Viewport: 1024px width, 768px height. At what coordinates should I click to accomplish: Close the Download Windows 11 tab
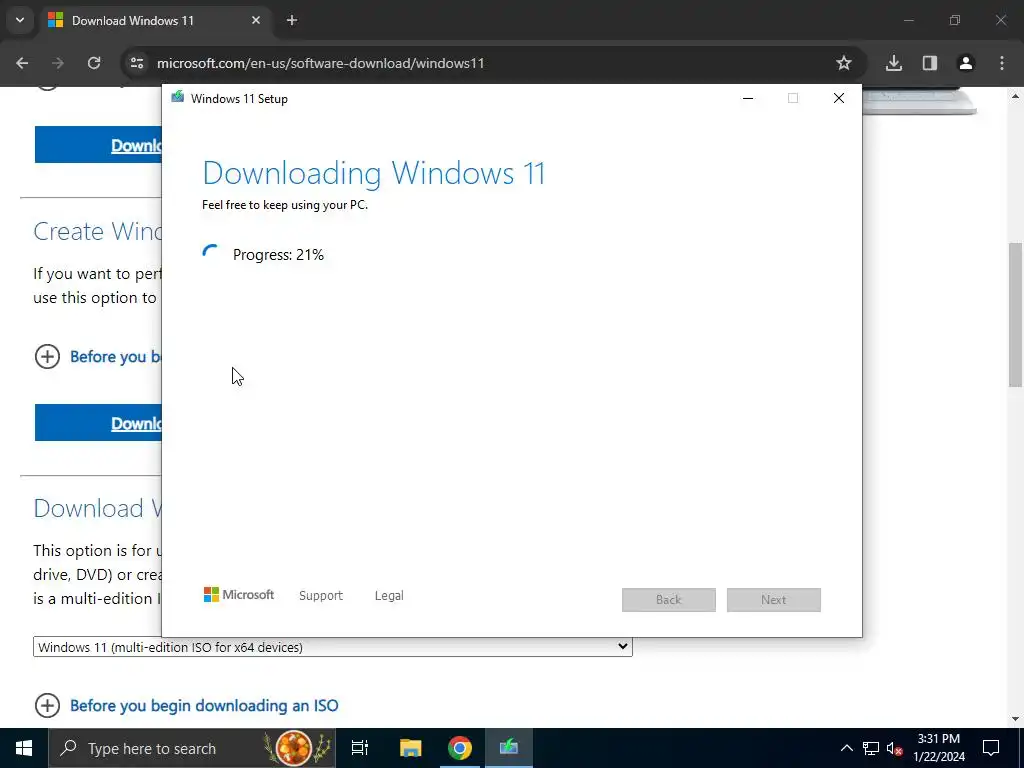pyautogui.click(x=256, y=20)
